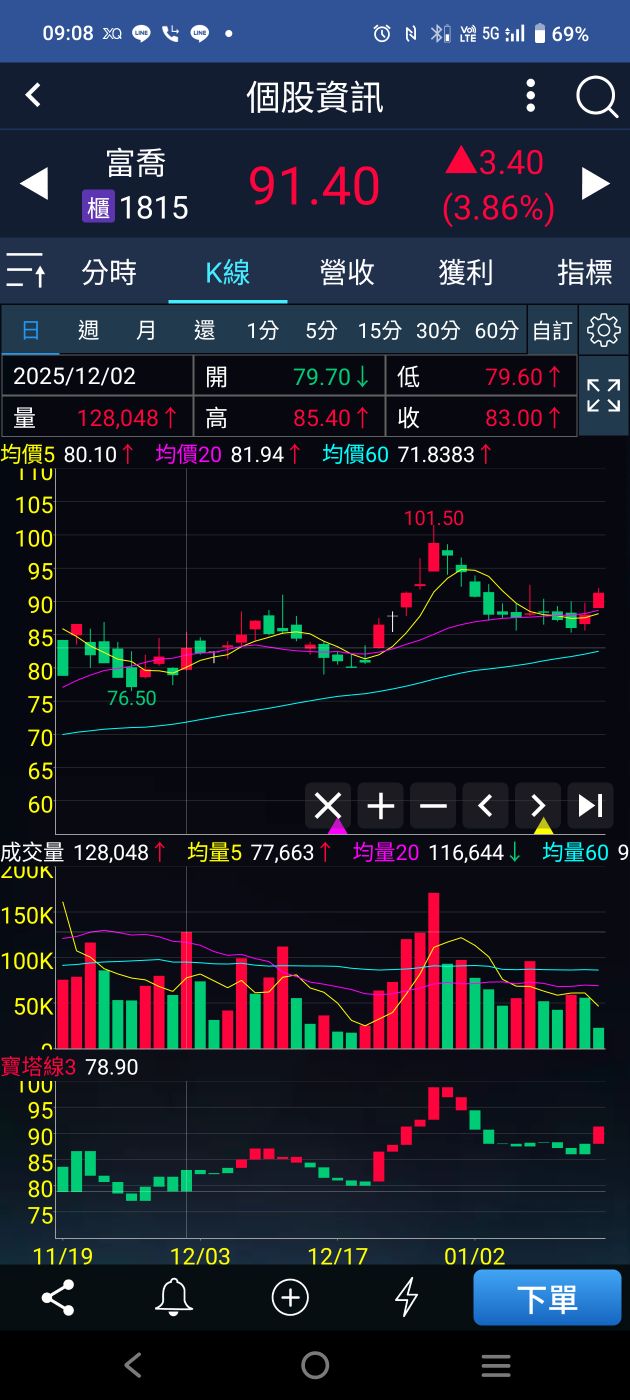Image resolution: width=630 pixels, height=1400 pixels.
Task: Tap 寶塔線3 indicator label
Action: [39, 1067]
